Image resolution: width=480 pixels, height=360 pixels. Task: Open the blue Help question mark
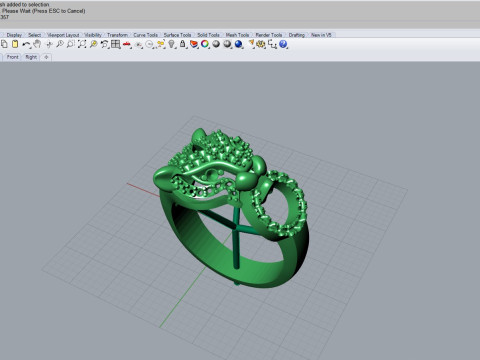283,44
